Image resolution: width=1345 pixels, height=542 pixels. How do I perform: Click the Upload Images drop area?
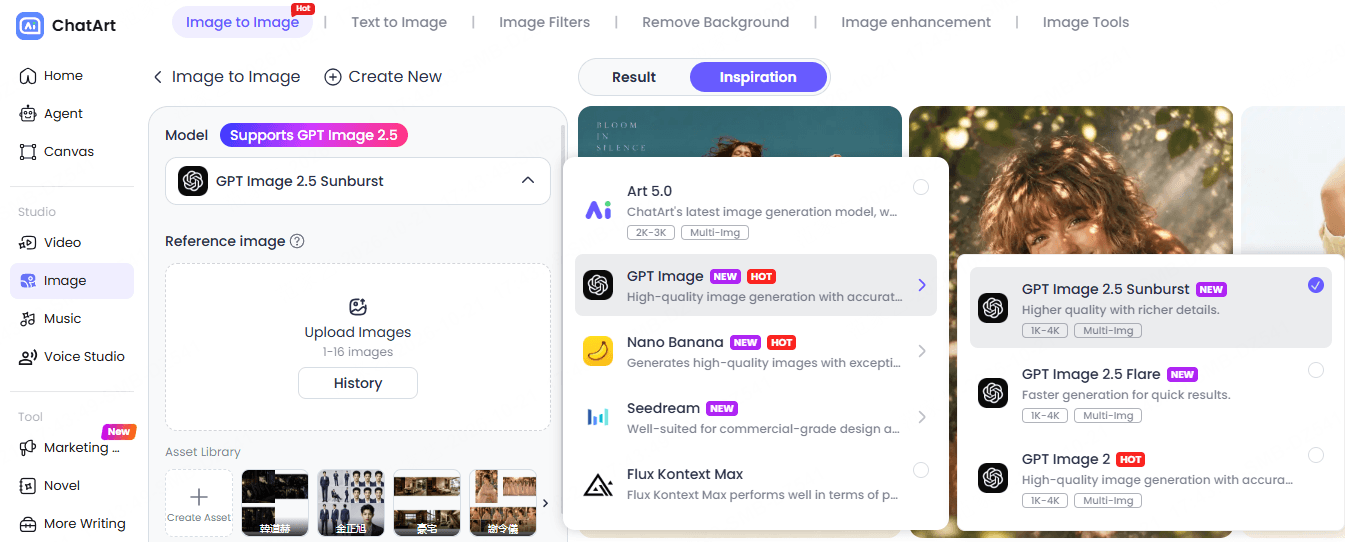pyautogui.click(x=358, y=347)
